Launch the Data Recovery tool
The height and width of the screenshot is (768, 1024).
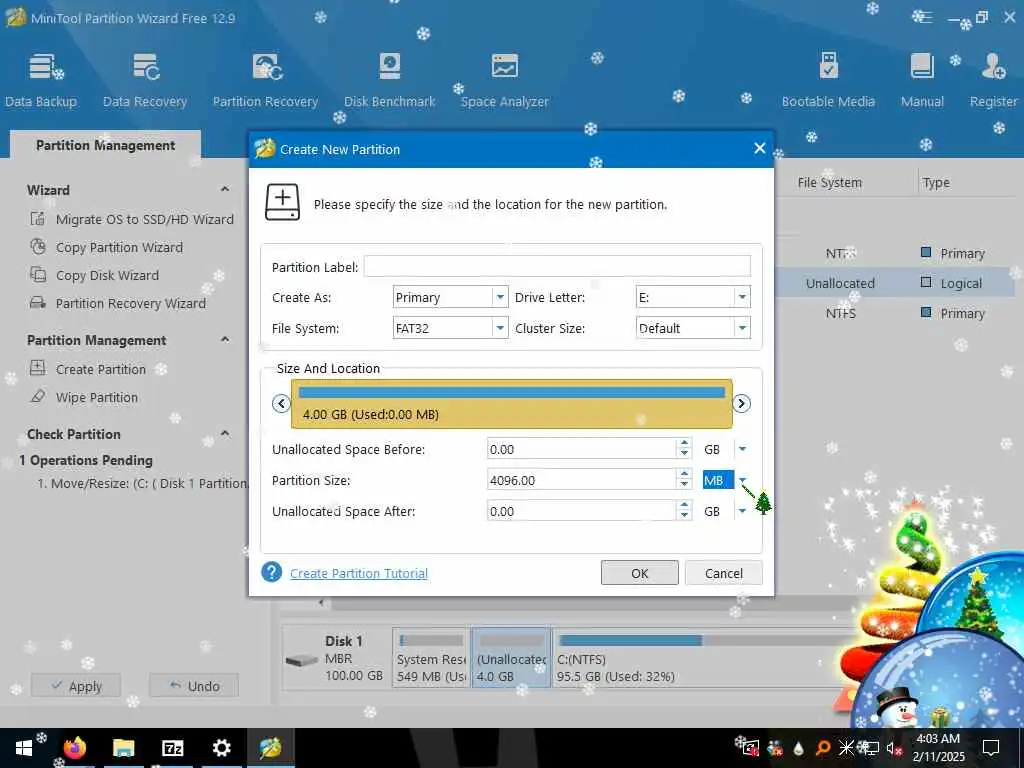click(x=145, y=80)
